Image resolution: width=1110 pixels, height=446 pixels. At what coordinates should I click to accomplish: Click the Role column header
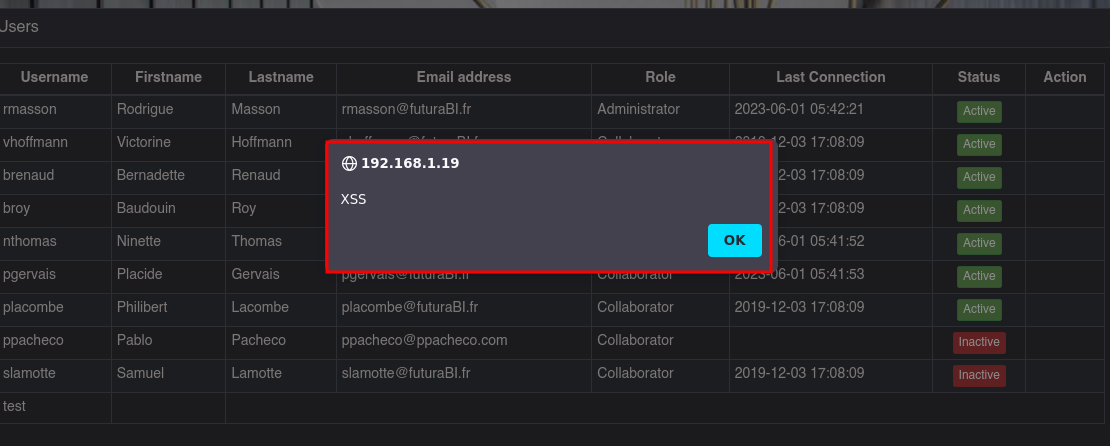pos(660,77)
